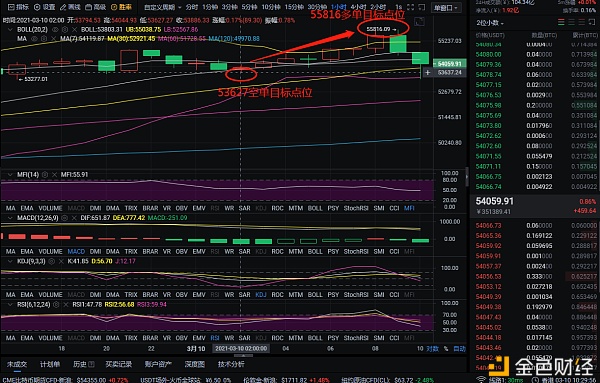Viewport: 600px width, 383px height.
Task: Select the 分时 timeframe
Action: 192,7
